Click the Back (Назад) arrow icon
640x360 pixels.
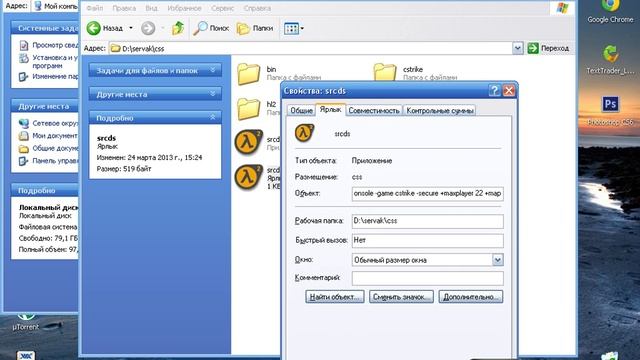point(93,28)
